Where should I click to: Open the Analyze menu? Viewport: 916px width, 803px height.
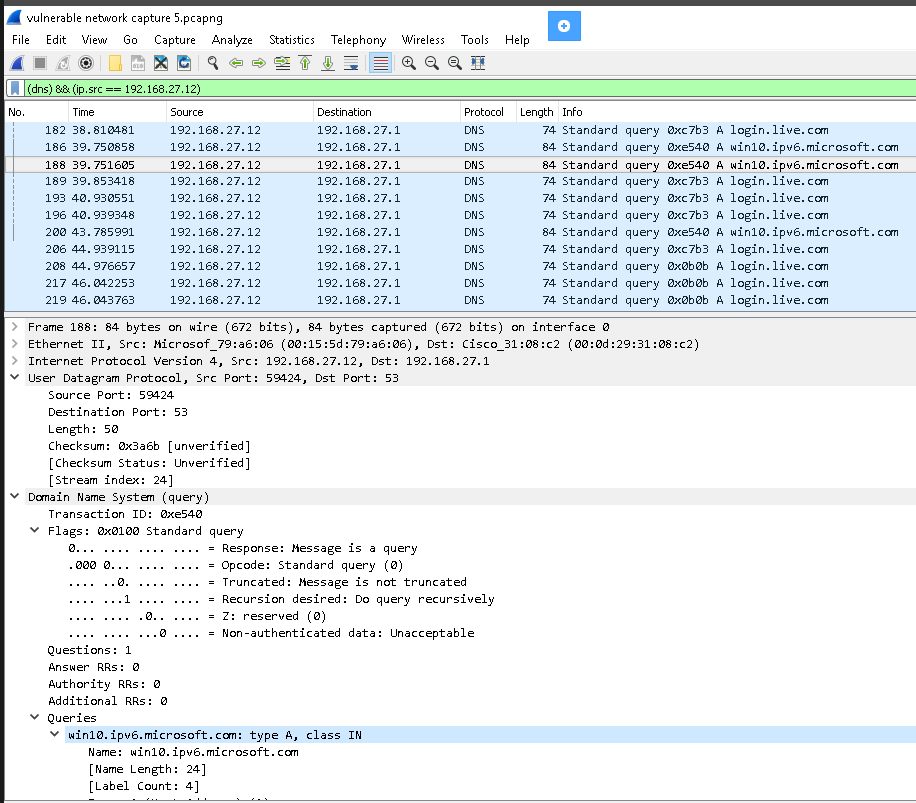pos(231,40)
